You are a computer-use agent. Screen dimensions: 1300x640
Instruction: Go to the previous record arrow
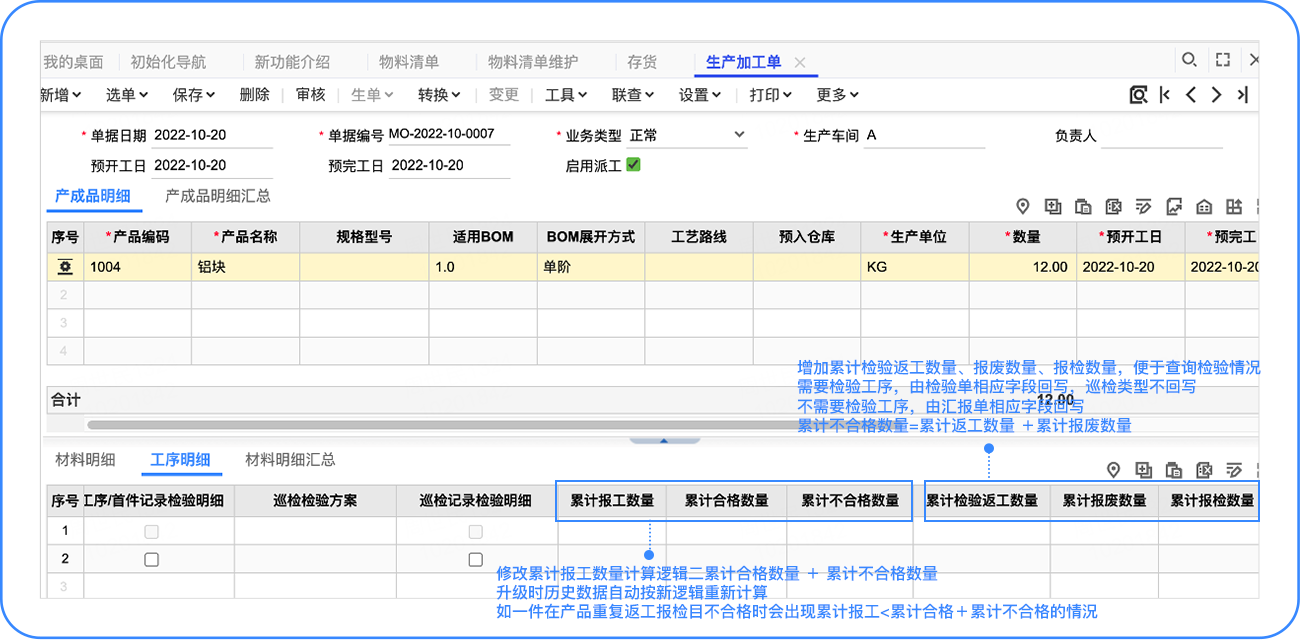pos(1190,95)
